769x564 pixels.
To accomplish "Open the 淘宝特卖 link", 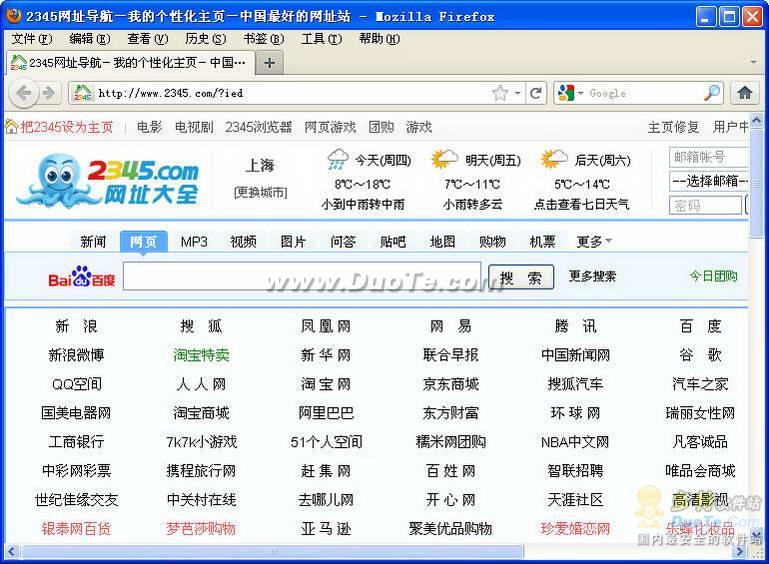I will 201,355.
